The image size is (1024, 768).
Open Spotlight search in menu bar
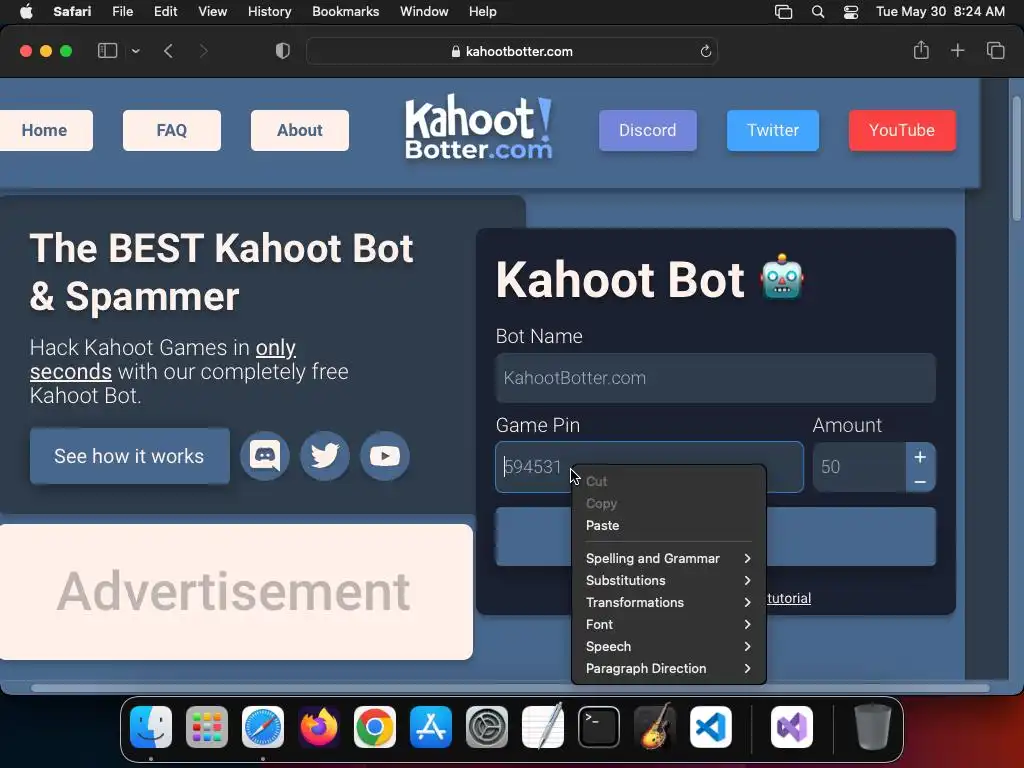point(818,12)
